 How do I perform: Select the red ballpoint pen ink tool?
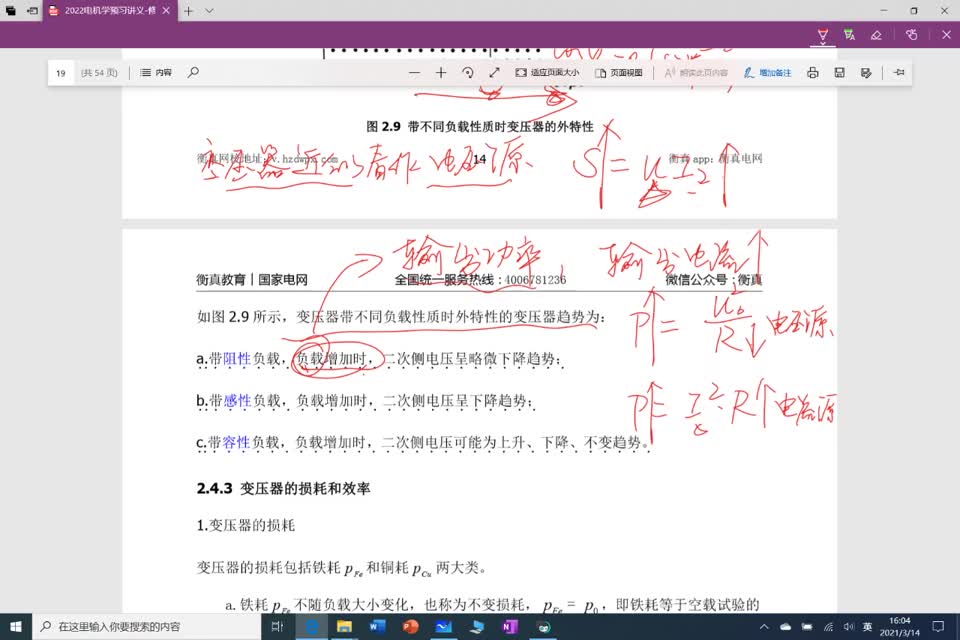823,35
